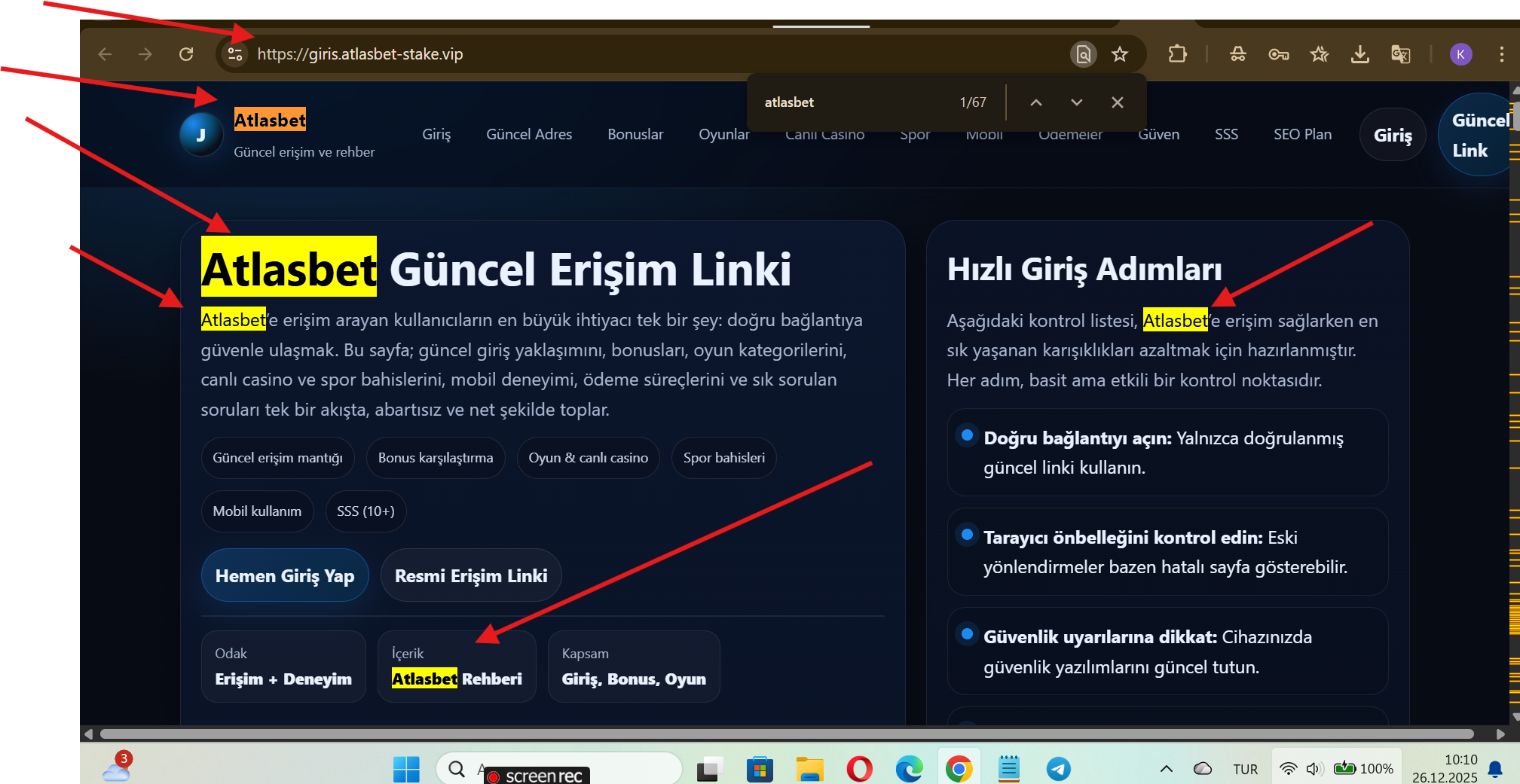Click the Google Translate icon
The image size is (1520, 784).
pyautogui.click(x=1401, y=54)
